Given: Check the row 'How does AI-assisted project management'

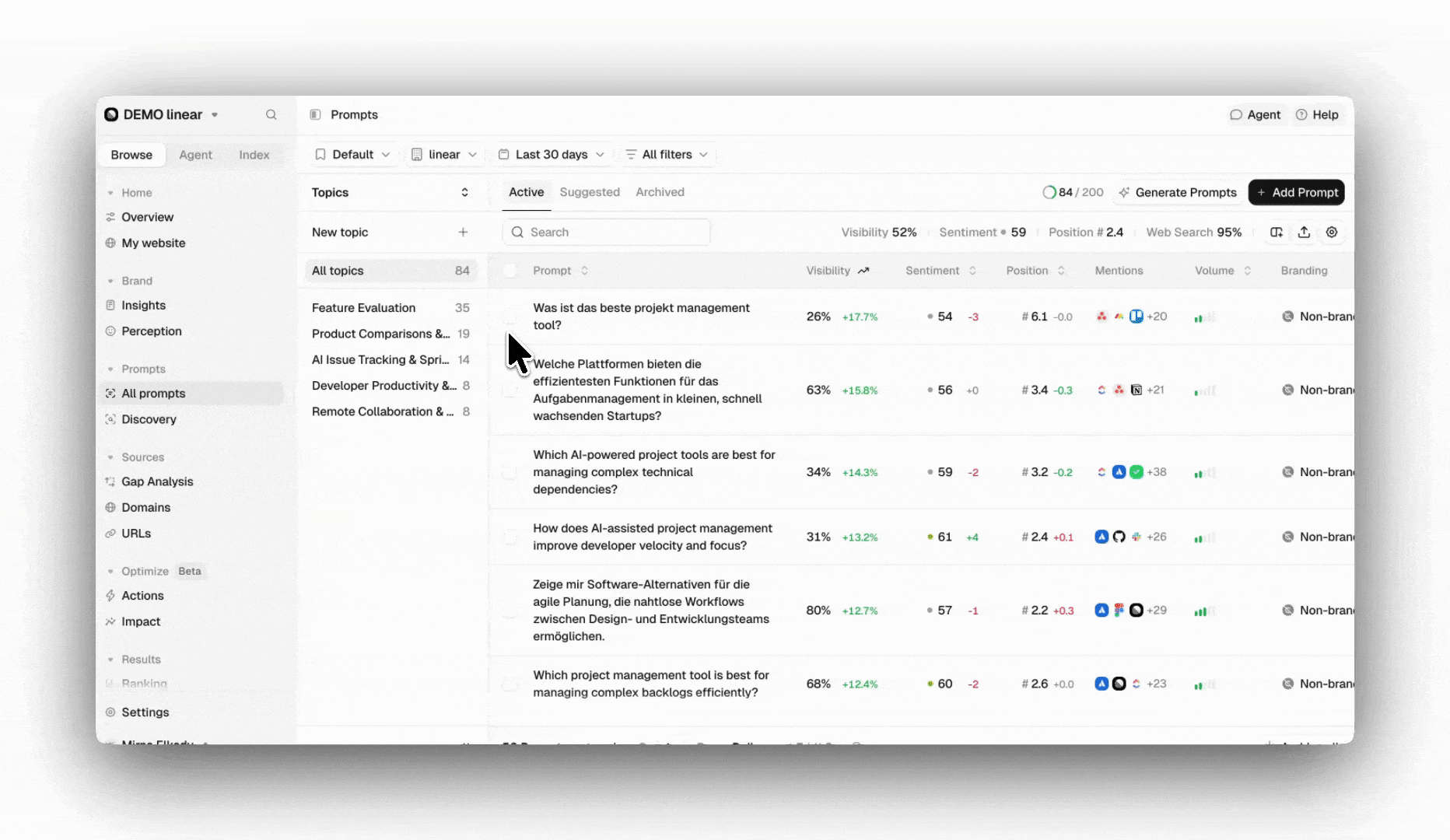Looking at the screenshot, I should pyautogui.click(x=510, y=537).
